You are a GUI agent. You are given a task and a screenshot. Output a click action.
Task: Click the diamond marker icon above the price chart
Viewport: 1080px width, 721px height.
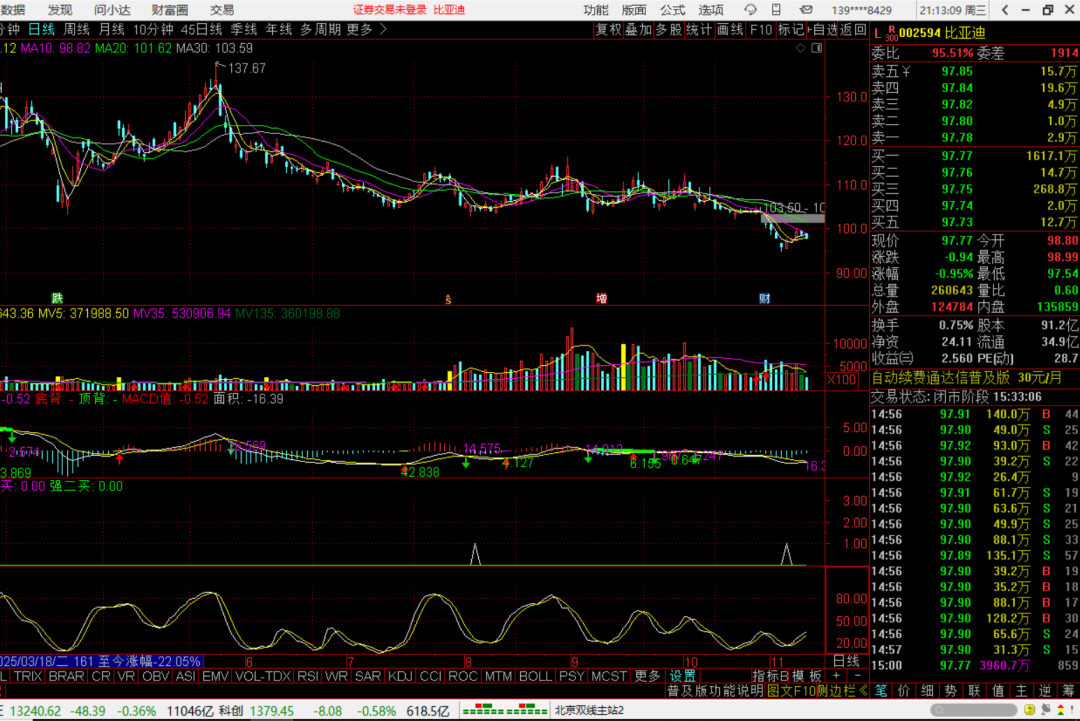tap(800, 48)
